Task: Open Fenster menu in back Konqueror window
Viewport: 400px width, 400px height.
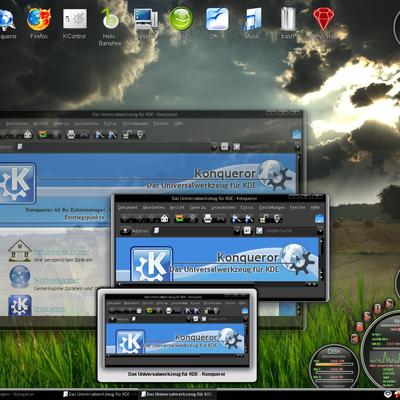Action: point(161,124)
